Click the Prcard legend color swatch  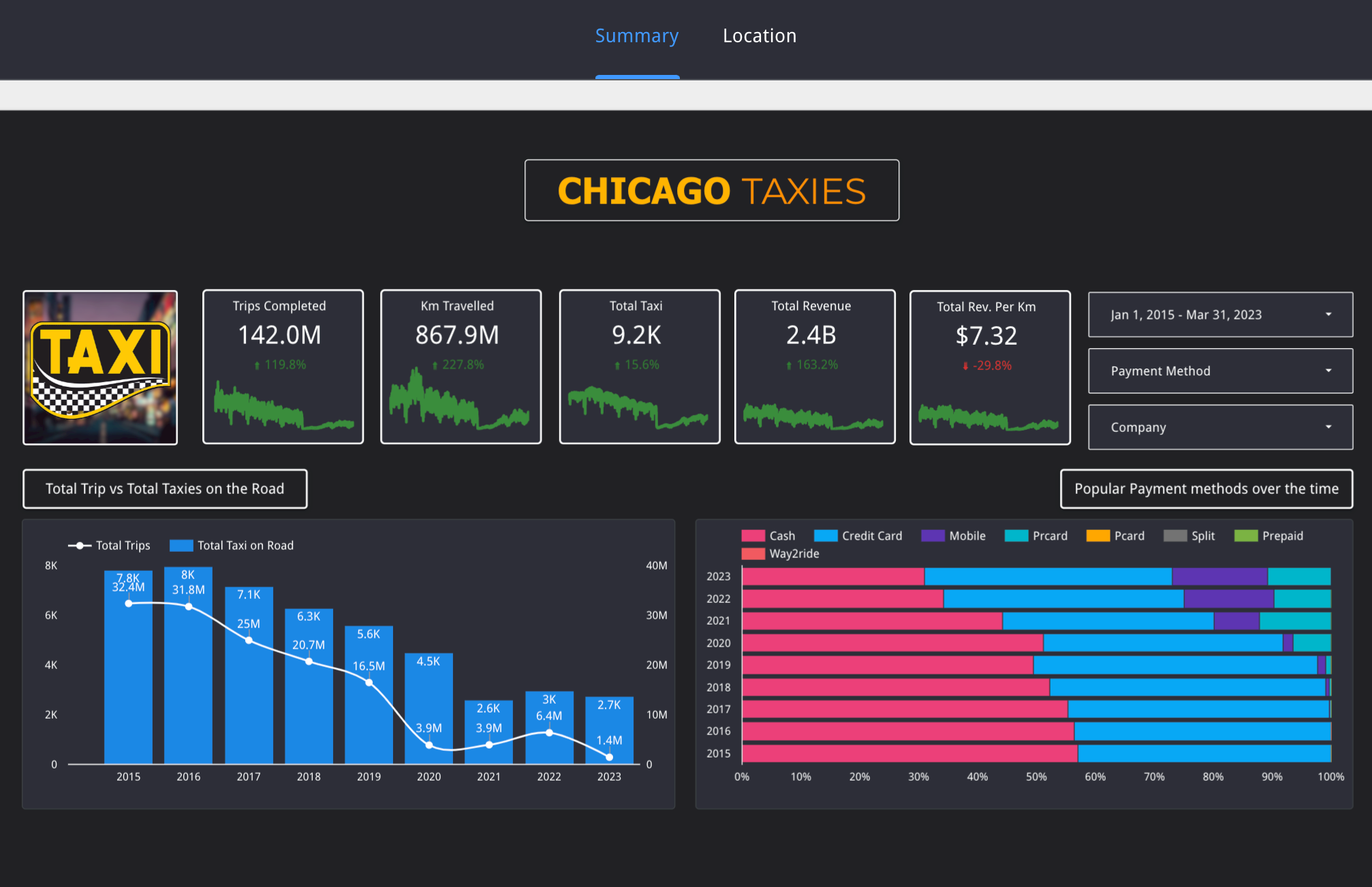click(1016, 536)
